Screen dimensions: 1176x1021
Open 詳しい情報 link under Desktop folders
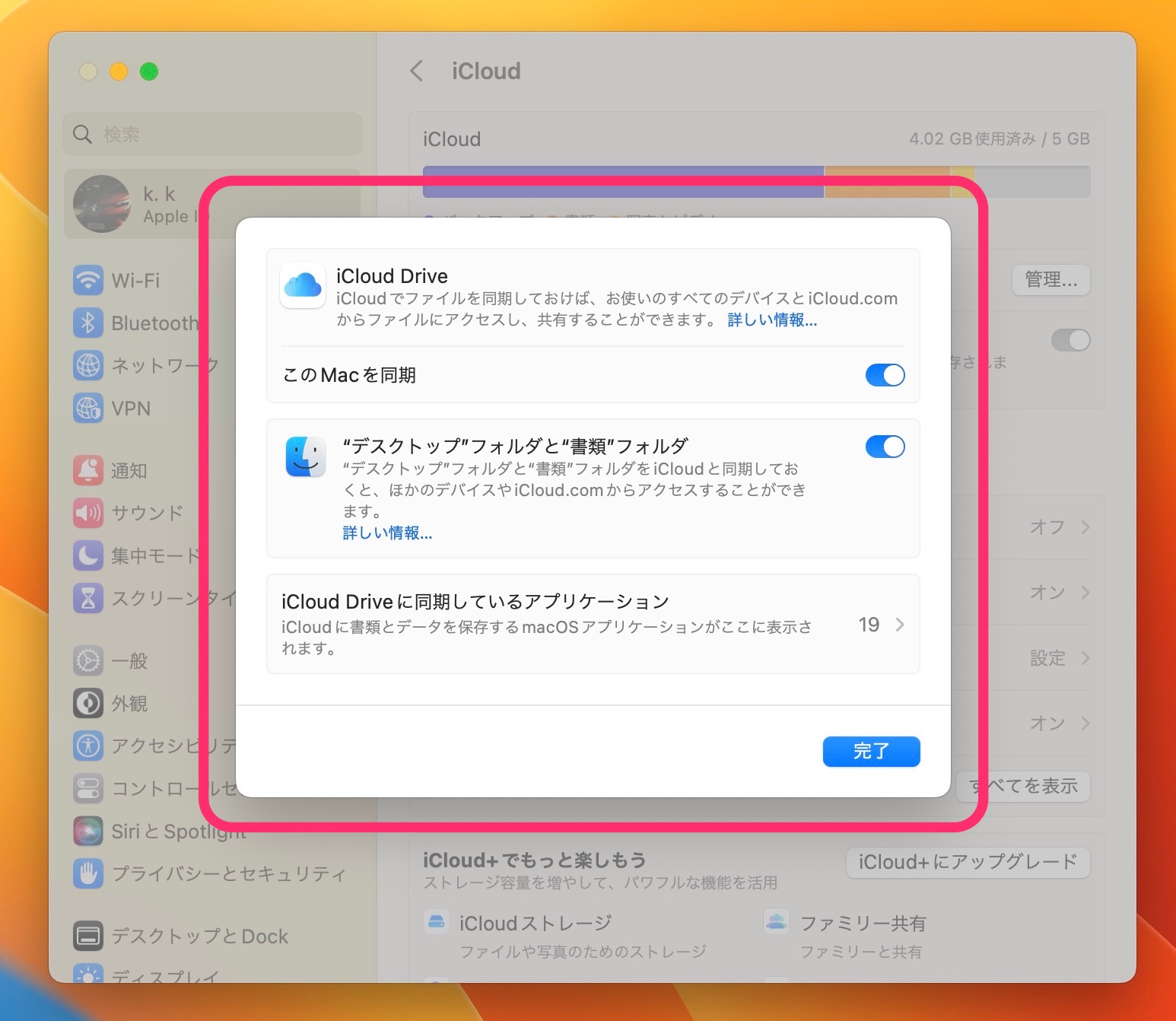click(387, 533)
